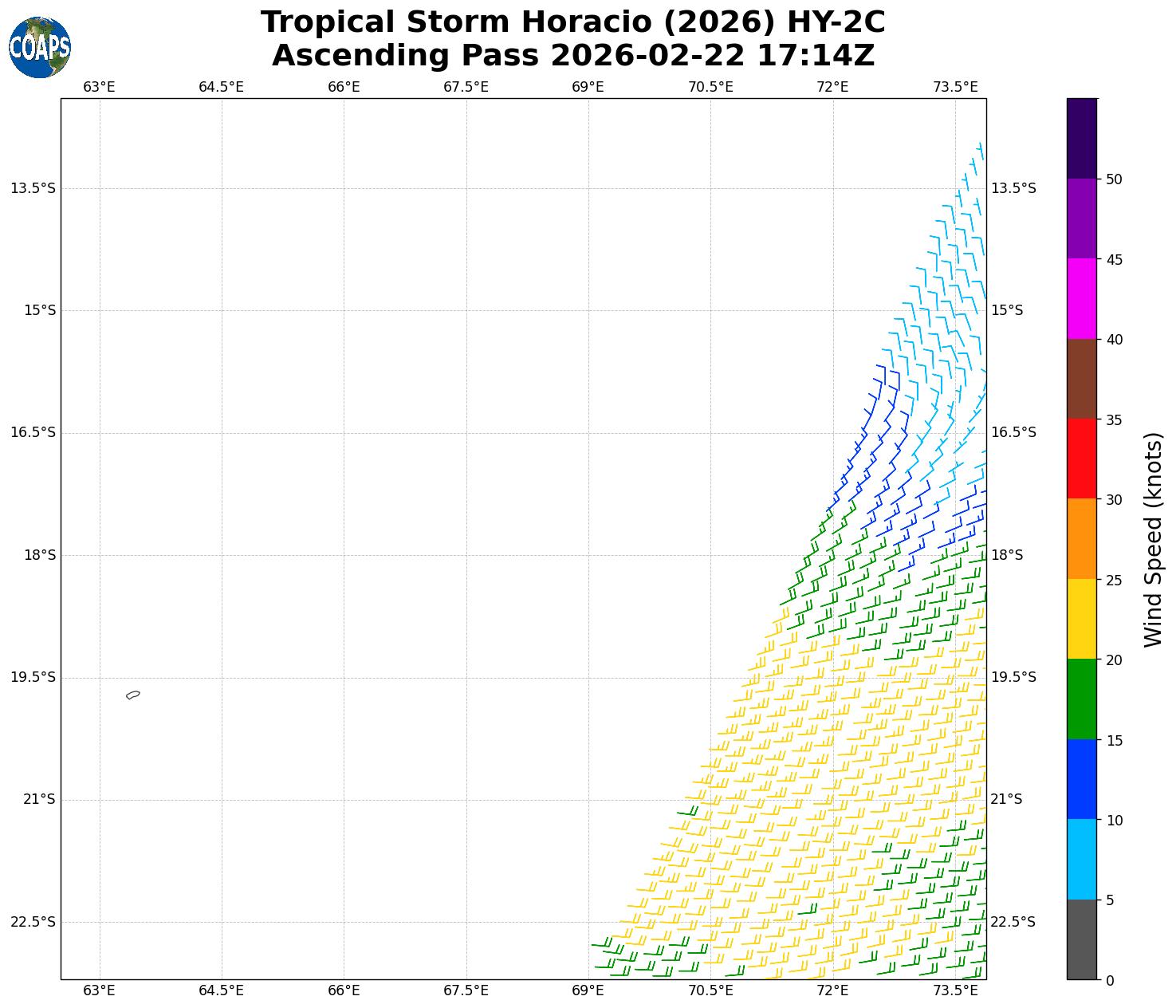Screen dimensions: 1176x1008
Task: Click the 'Ascending Pass 2026-02-22 17:14Z' subtitle
Action: point(572,56)
